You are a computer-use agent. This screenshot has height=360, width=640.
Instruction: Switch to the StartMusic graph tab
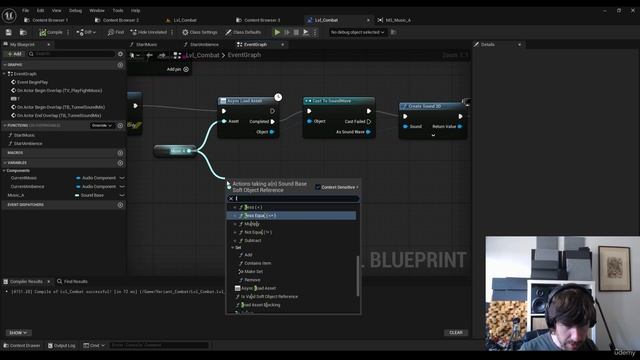(143, 44)
